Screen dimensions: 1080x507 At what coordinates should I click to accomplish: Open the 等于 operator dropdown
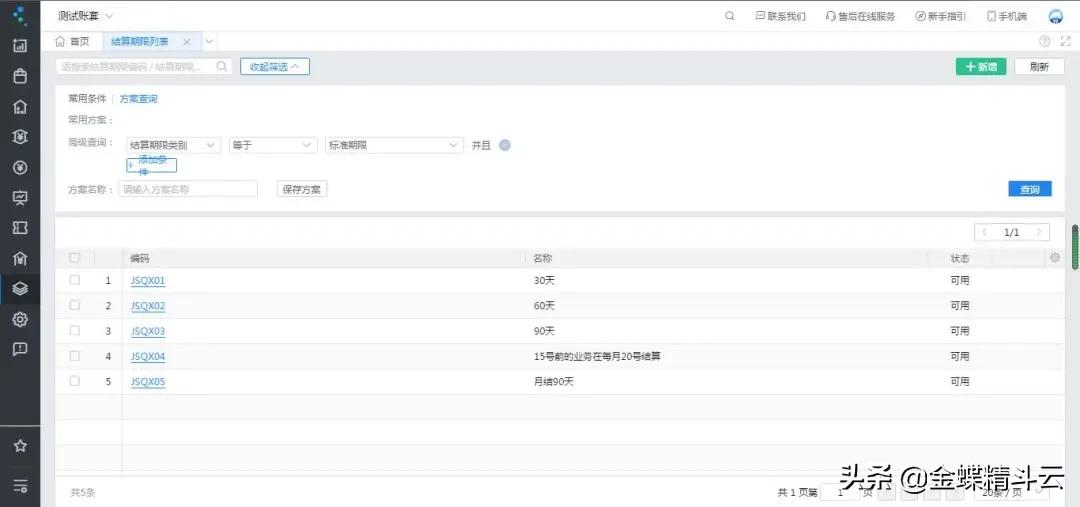click(273, 145)
